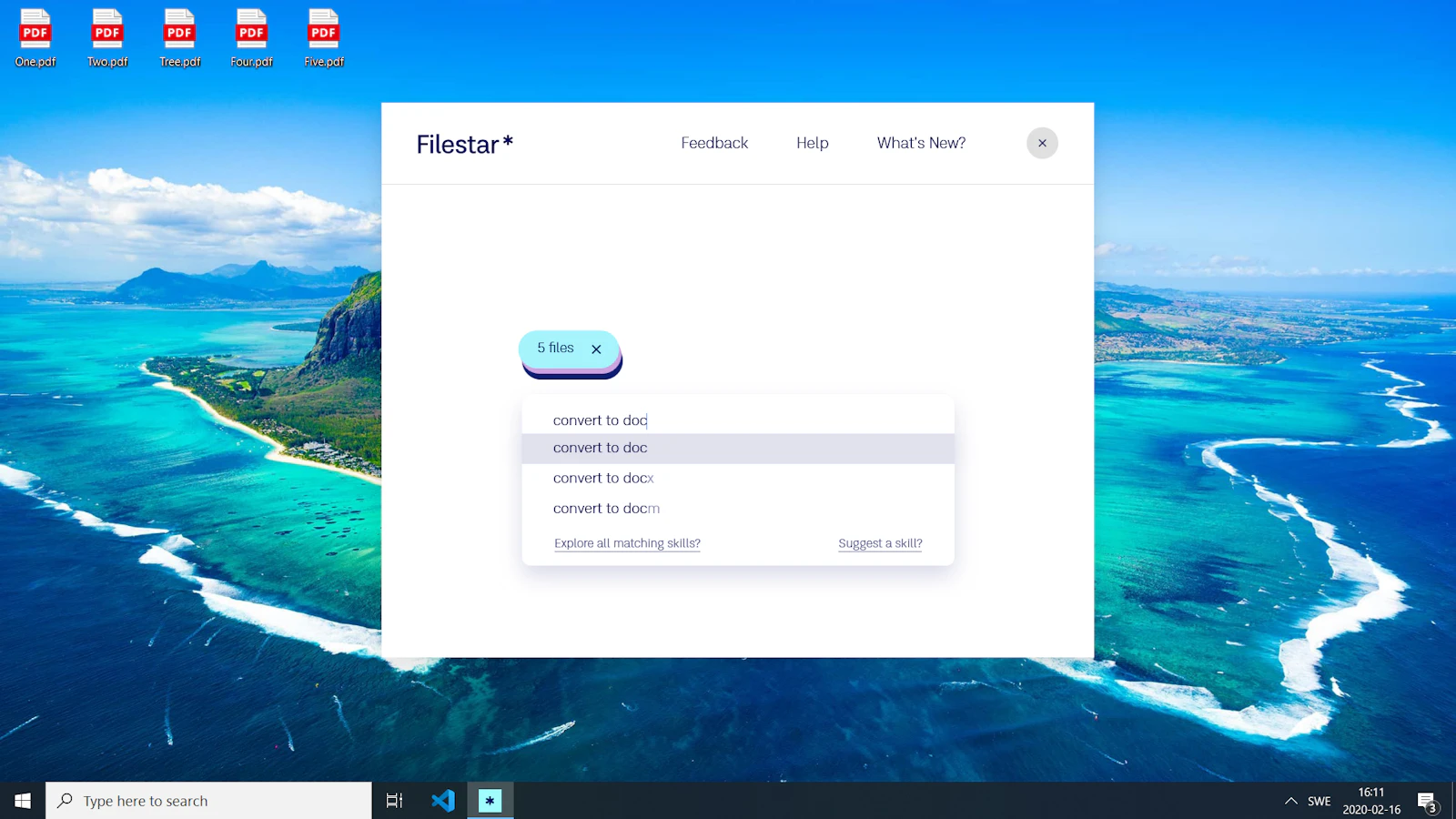Viewport: 1456px width, 819px height.
Task: Select the Two.pdf desktop file icon
Action: coord(107,37)
